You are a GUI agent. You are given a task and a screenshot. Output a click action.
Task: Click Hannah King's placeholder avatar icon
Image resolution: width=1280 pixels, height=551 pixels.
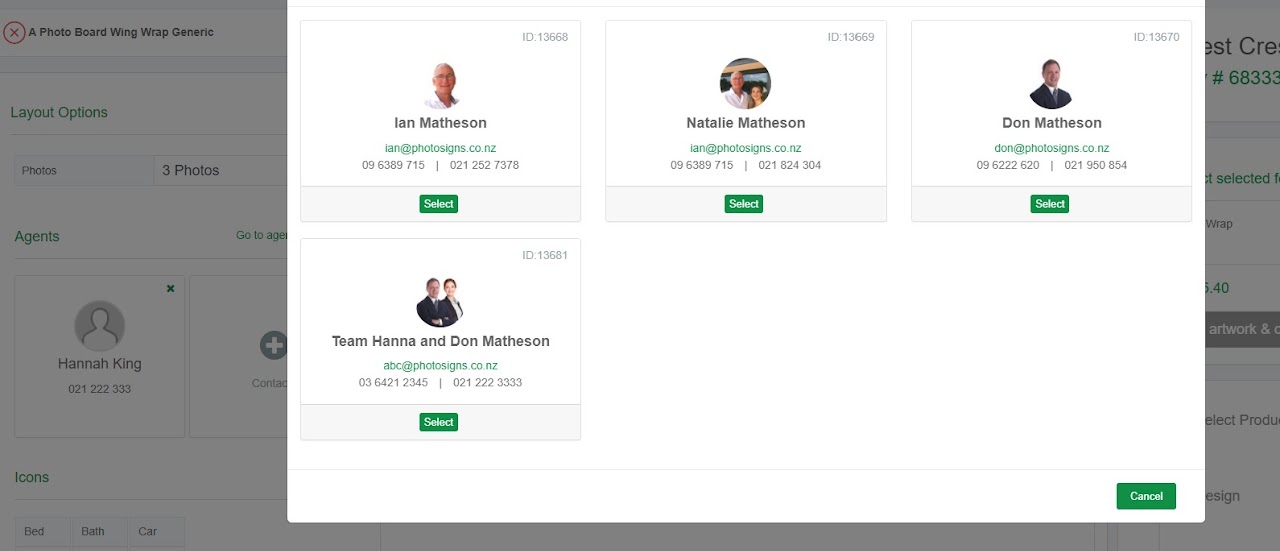pyautogui.click(x=100, y=326)
